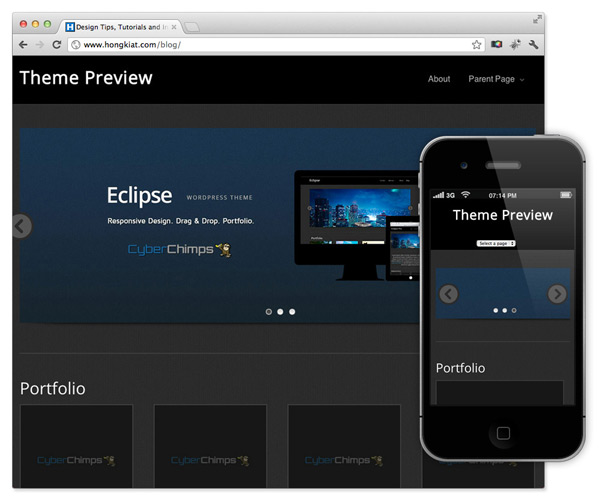Click the fullscreen arrows icon in title bar
Image resolution: width=600 pixels, height=500 pixels.
[537, 19]
